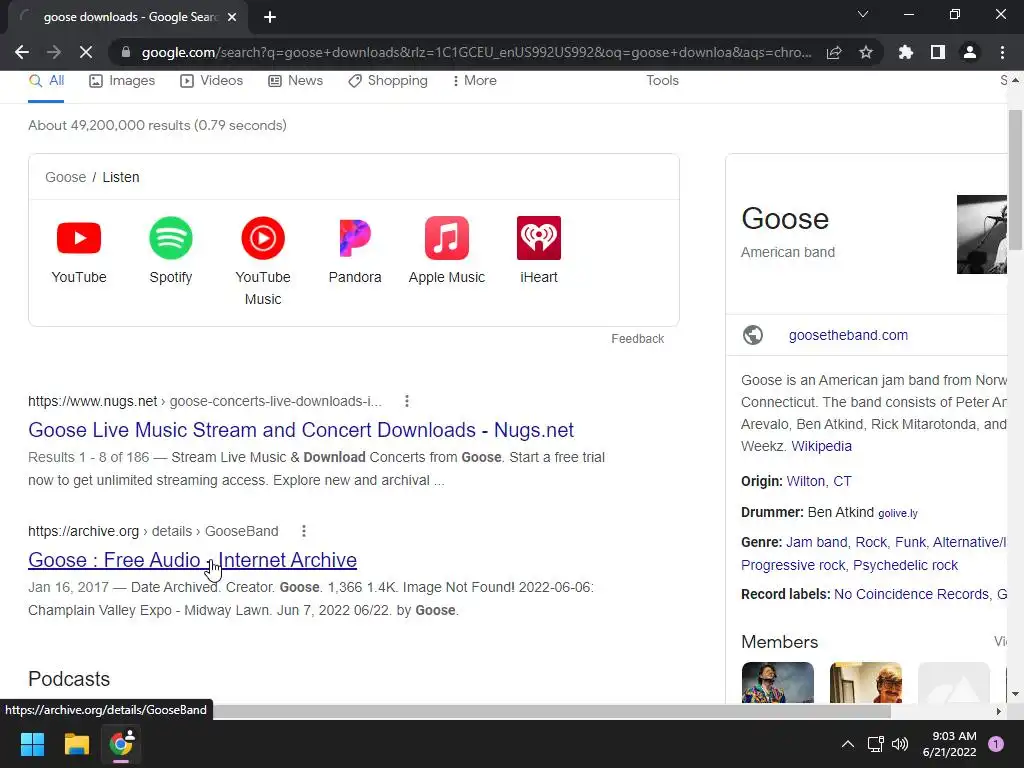This screenshot has height=768, width=1024.
Task: Open Pandora listening option
Action: click(355, 251)
